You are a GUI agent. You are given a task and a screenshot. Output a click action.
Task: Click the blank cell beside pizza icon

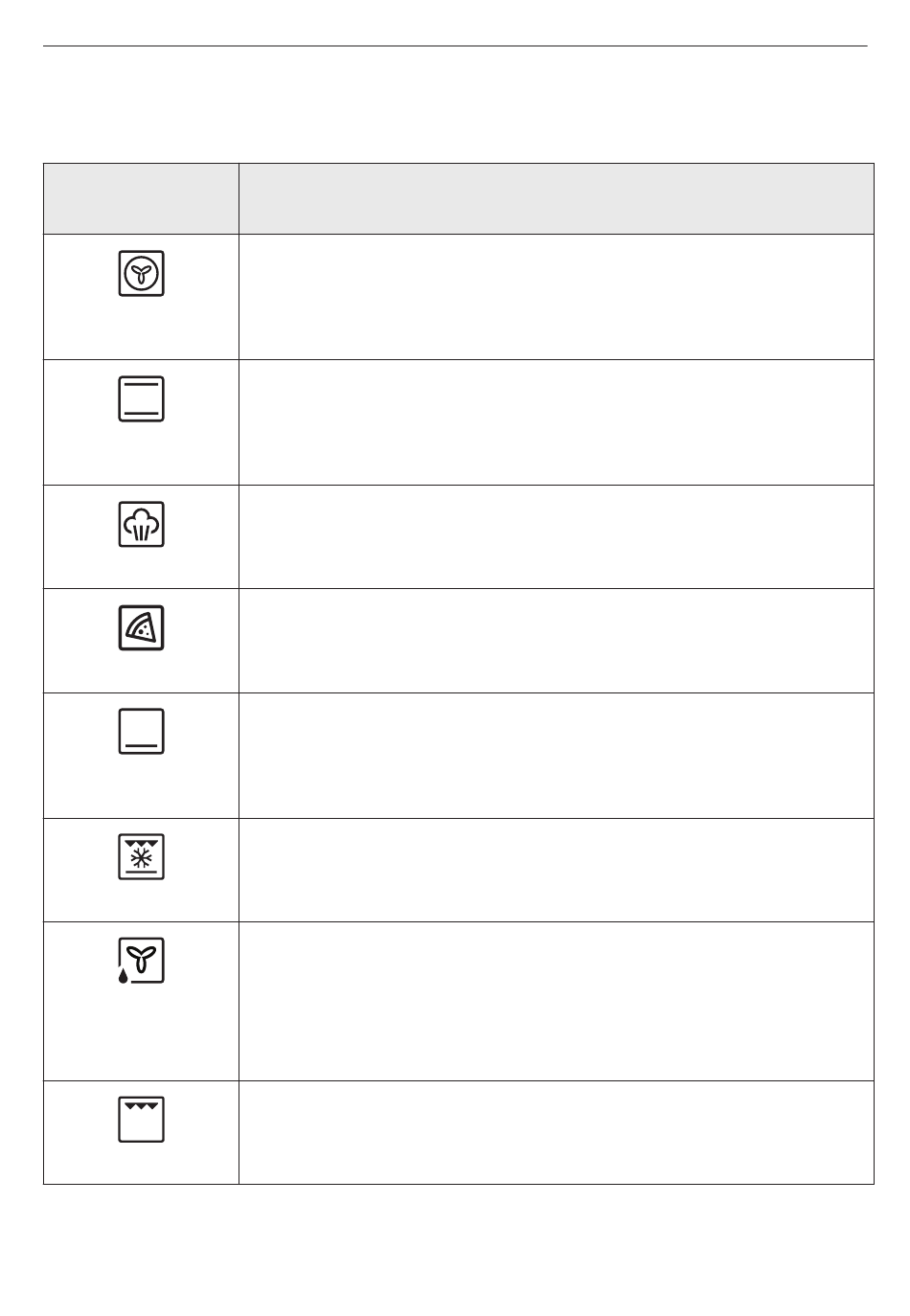pos(557,641)
